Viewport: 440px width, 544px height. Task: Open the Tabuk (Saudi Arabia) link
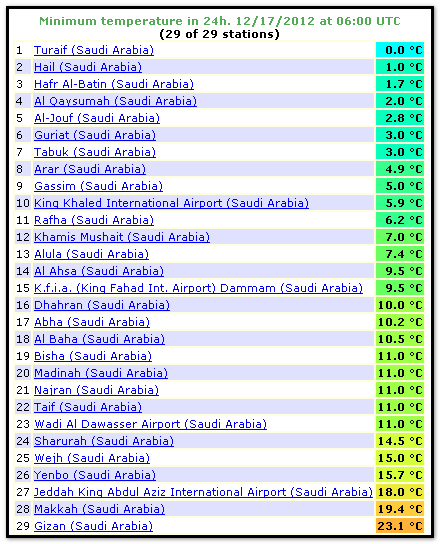pos(95,152)
